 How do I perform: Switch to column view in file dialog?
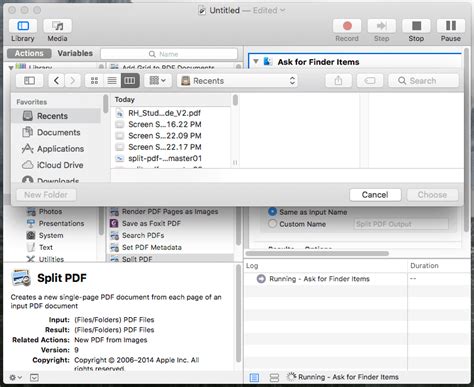coord(130,81)
